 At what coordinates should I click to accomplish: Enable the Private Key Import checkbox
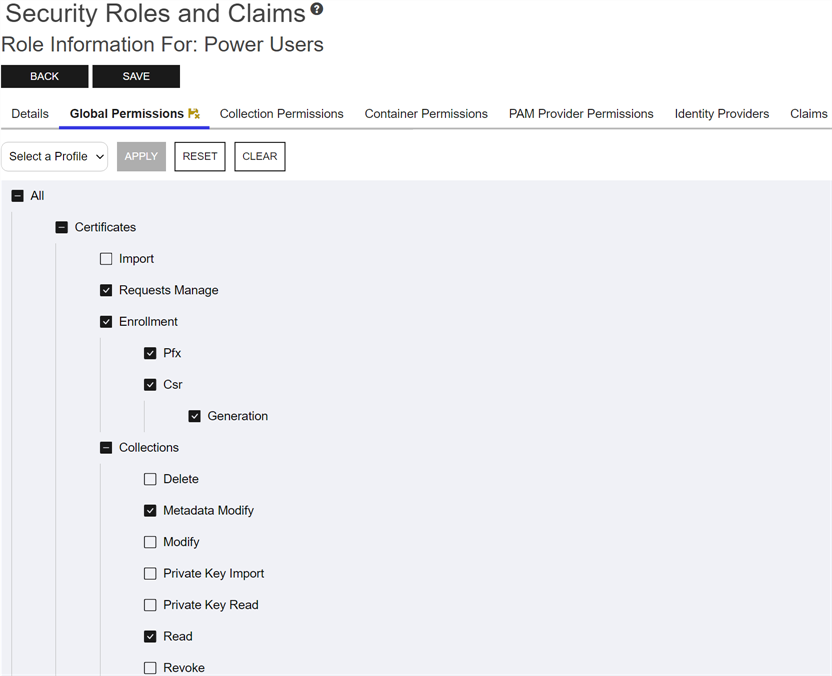click(x=150, y=574)
